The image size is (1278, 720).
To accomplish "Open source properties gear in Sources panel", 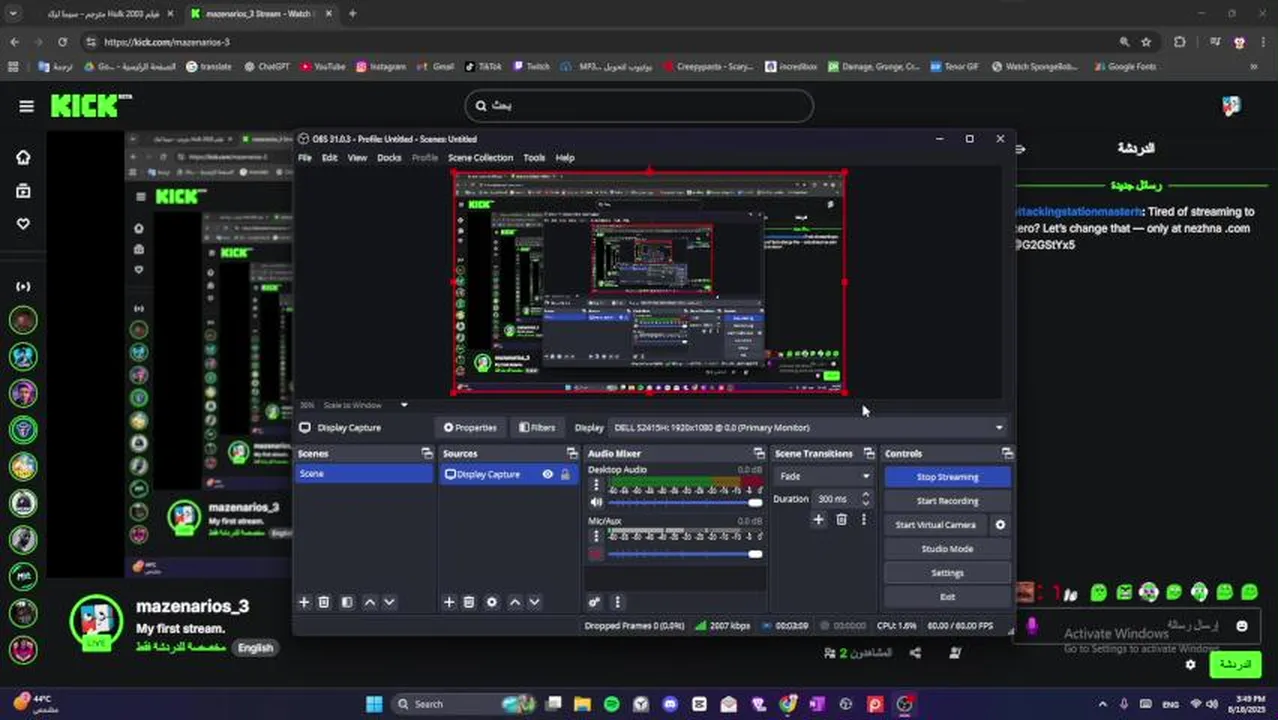I will pos(492,602).
